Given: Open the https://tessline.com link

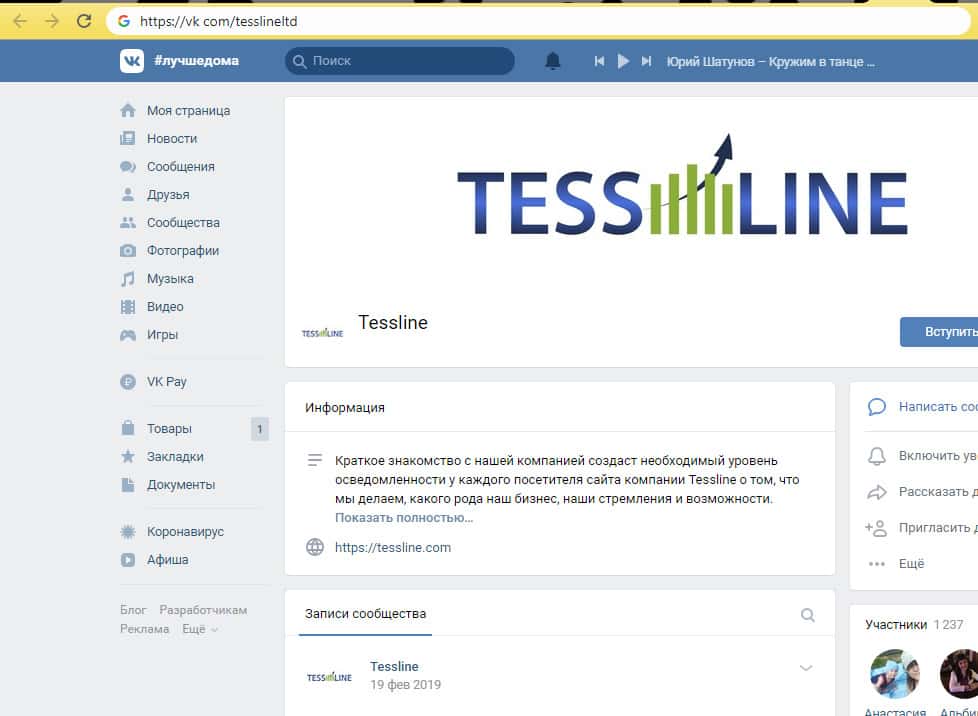Looking at the screenshot, I should click(x=393, y=548).
